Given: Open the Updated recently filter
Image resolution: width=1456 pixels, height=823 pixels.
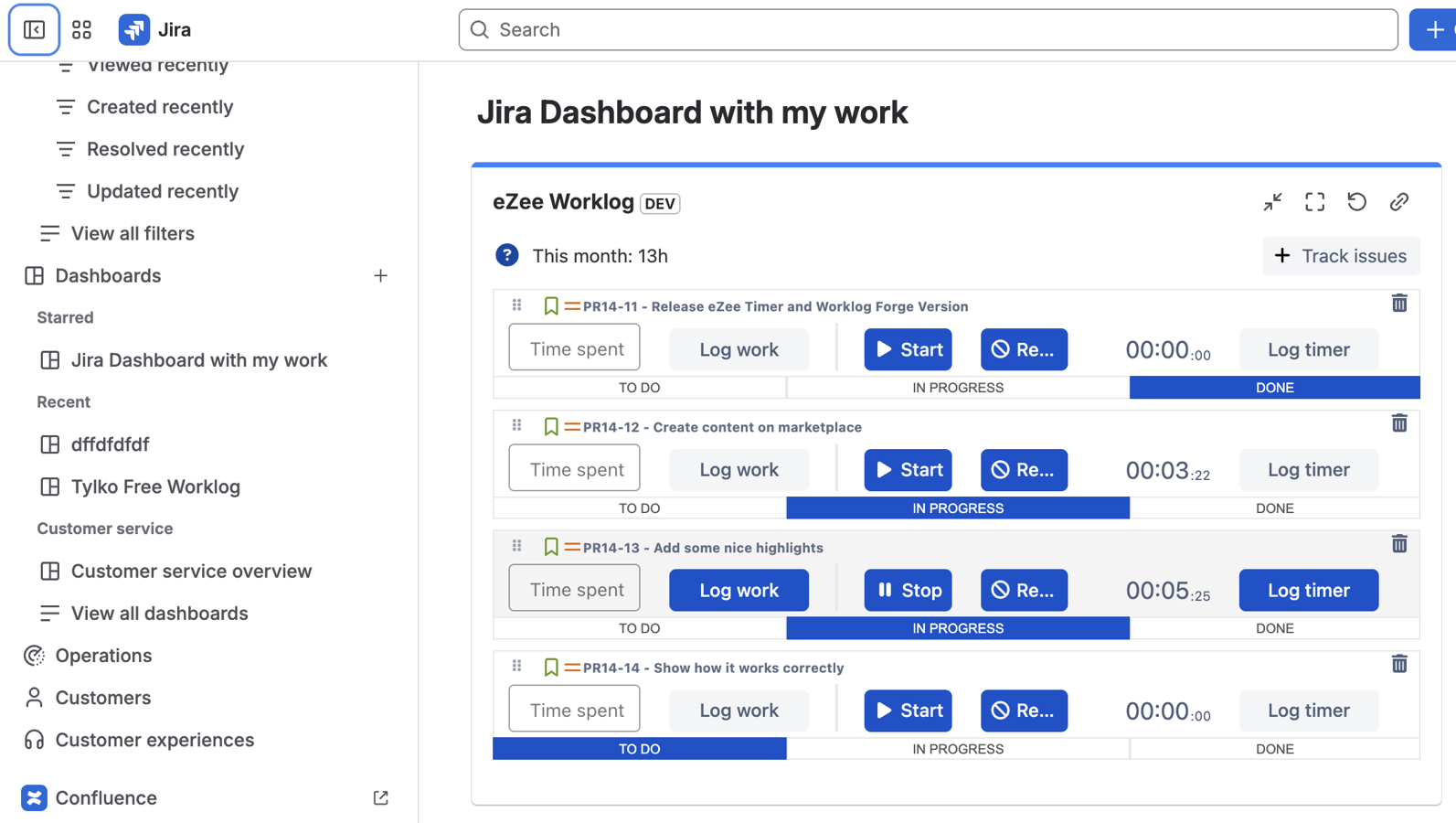Looking at the screenshot, I should (x=163, y=191).
